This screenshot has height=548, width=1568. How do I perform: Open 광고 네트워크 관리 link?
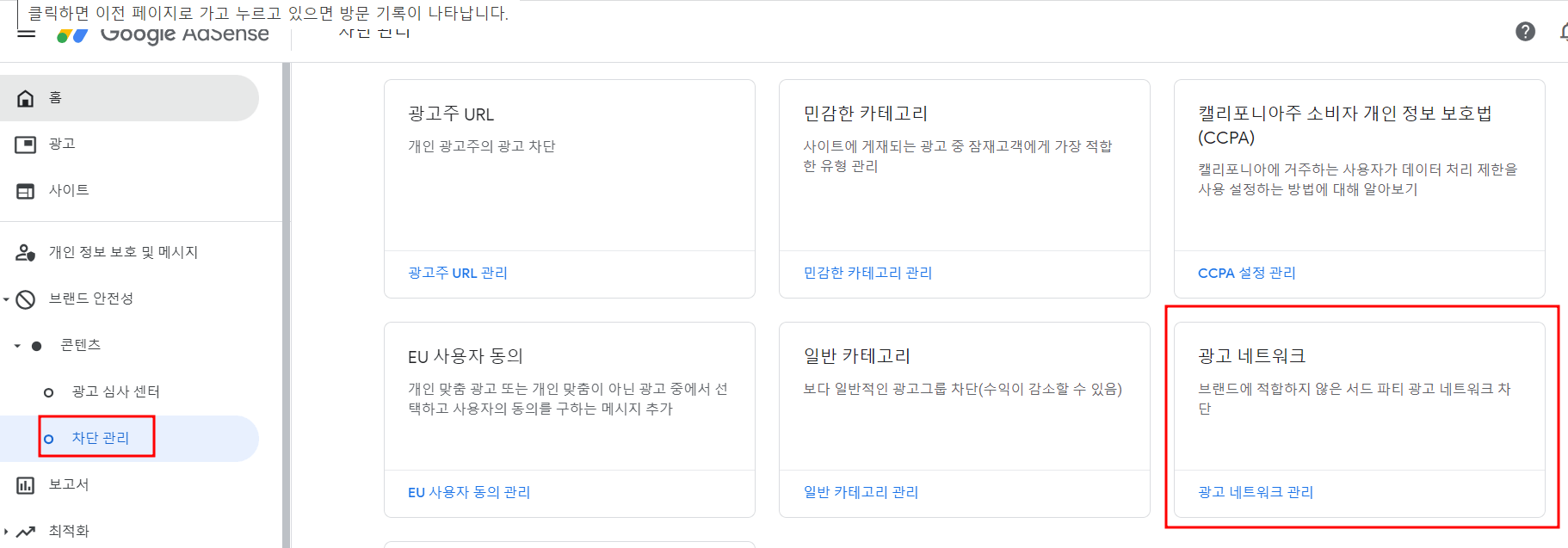coord(1255,492)
